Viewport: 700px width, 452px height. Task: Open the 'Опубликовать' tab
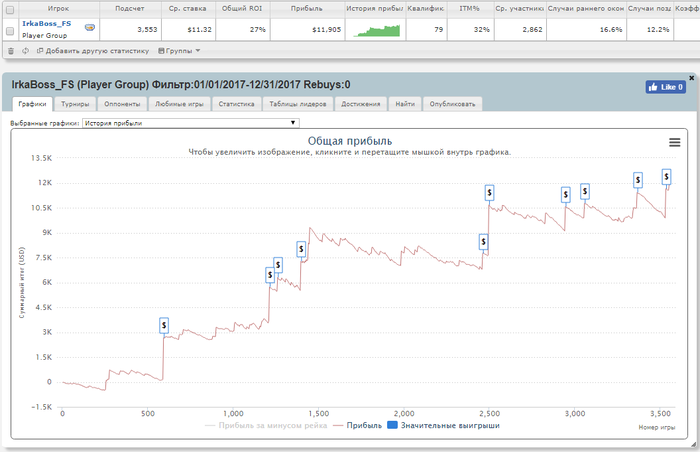point(452,104)
